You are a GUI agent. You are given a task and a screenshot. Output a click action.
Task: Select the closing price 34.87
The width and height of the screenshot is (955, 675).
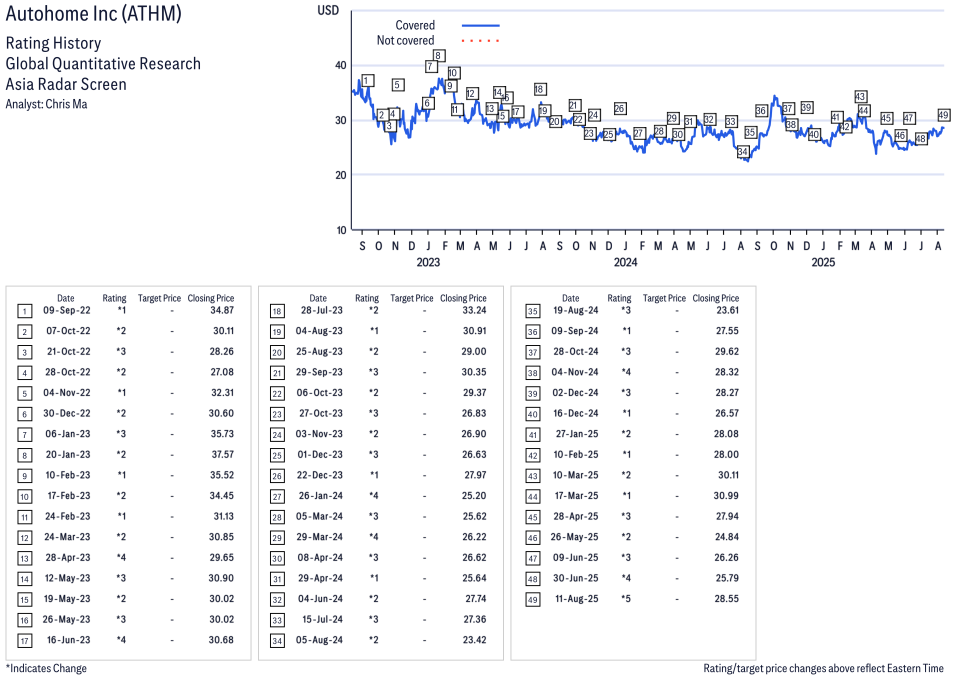tap(222, 310)
